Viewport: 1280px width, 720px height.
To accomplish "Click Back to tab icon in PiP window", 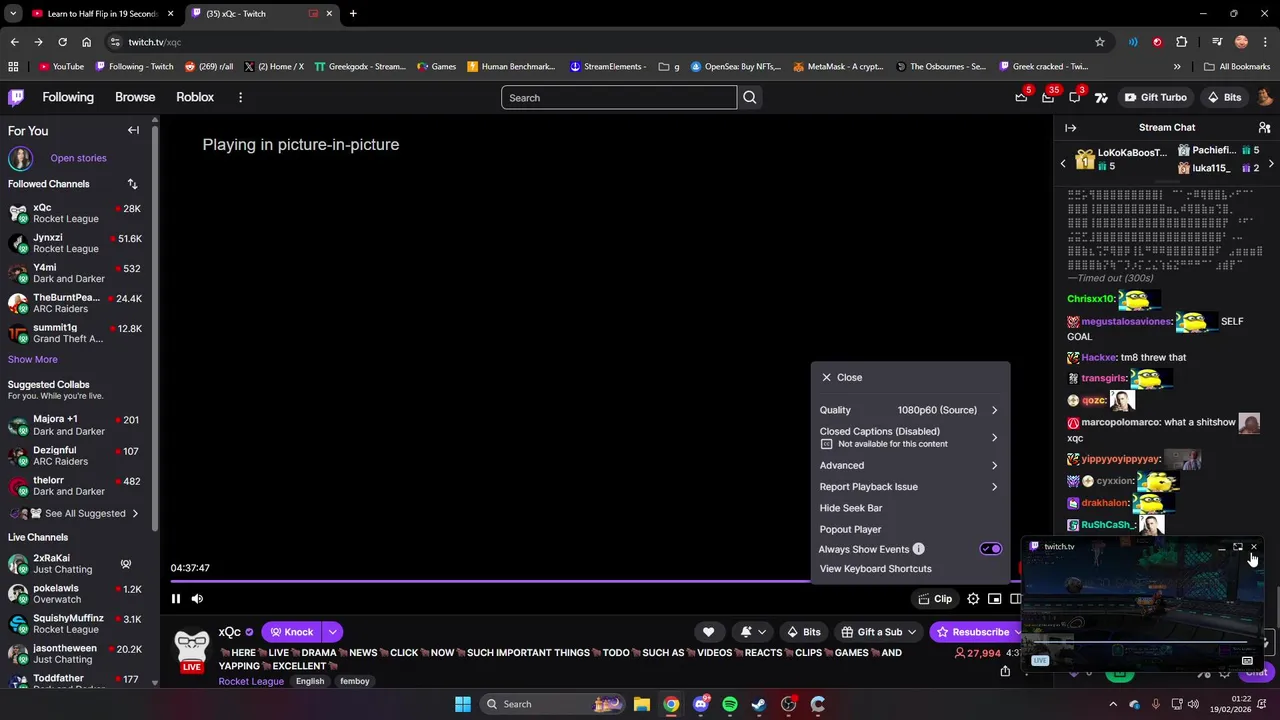I will [1237, 547].
